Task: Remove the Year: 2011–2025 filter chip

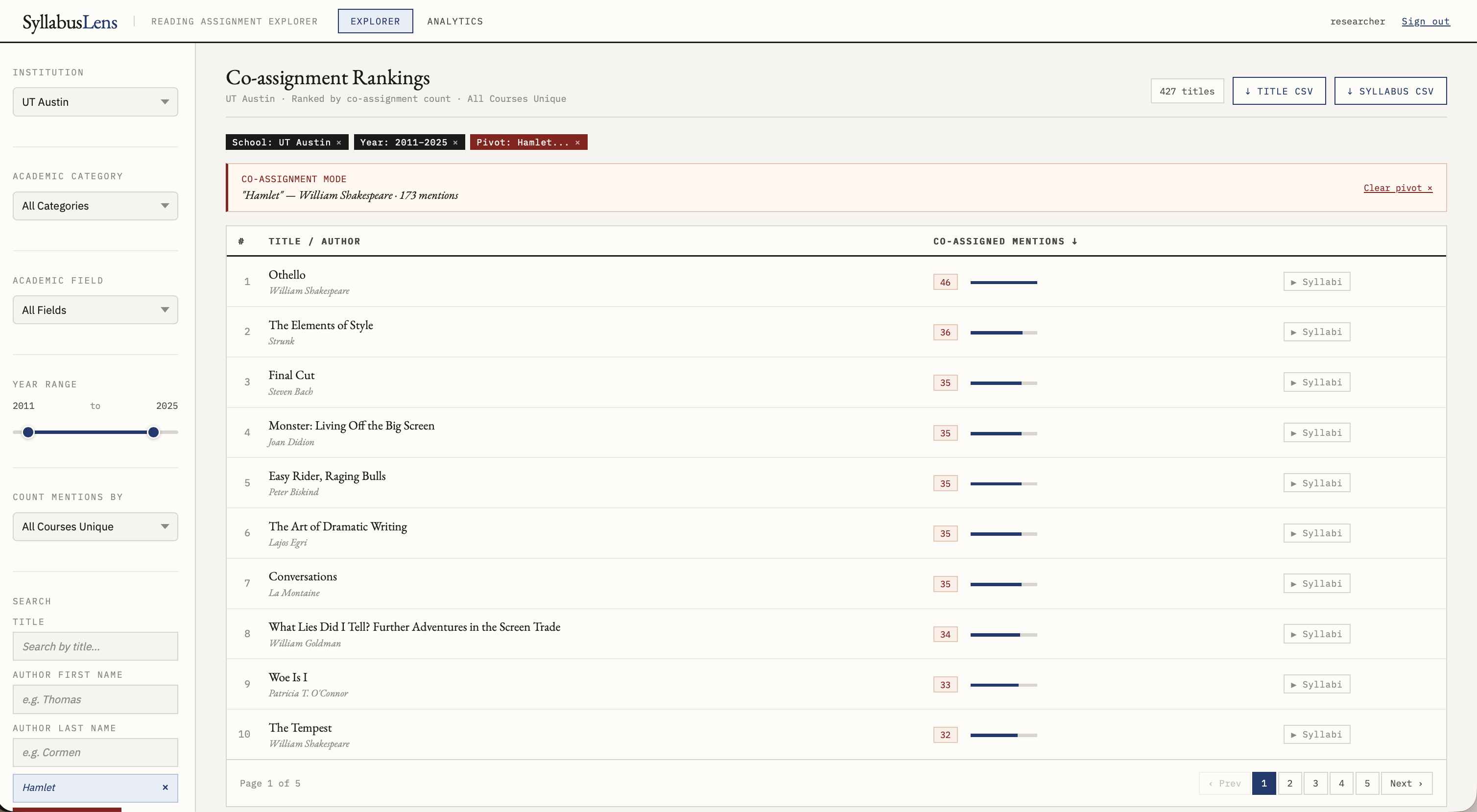Action: 455,142
